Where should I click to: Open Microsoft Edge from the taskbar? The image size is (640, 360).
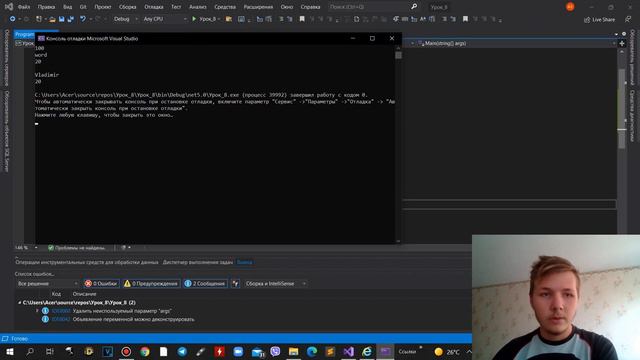point(312,351)
